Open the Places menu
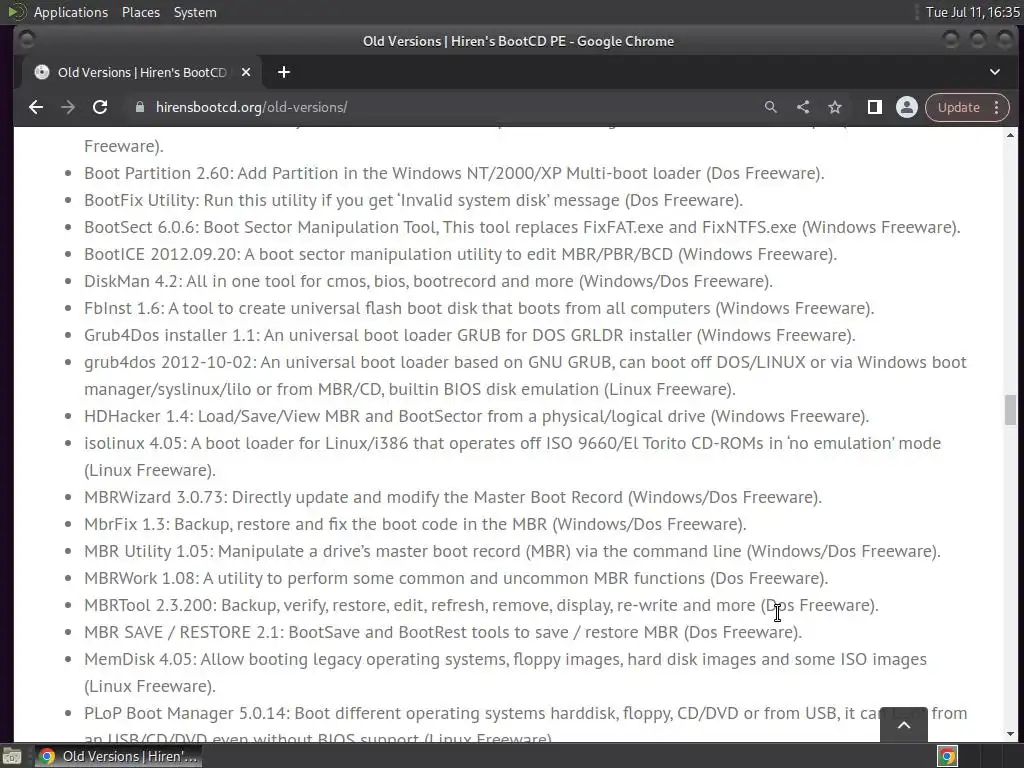The height and width of the screenshot is (768, 1024). pos(140,12)
